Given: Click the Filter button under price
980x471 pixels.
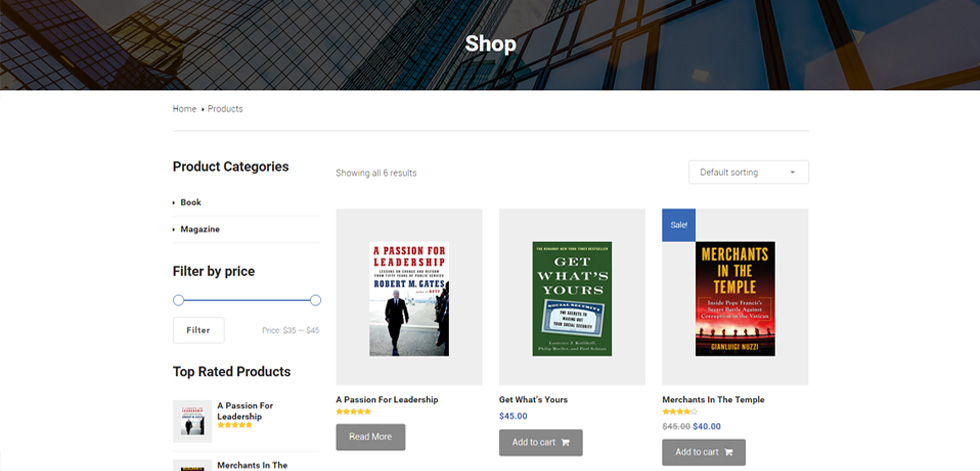Looking at the screenshot, I should pos(198,330).
